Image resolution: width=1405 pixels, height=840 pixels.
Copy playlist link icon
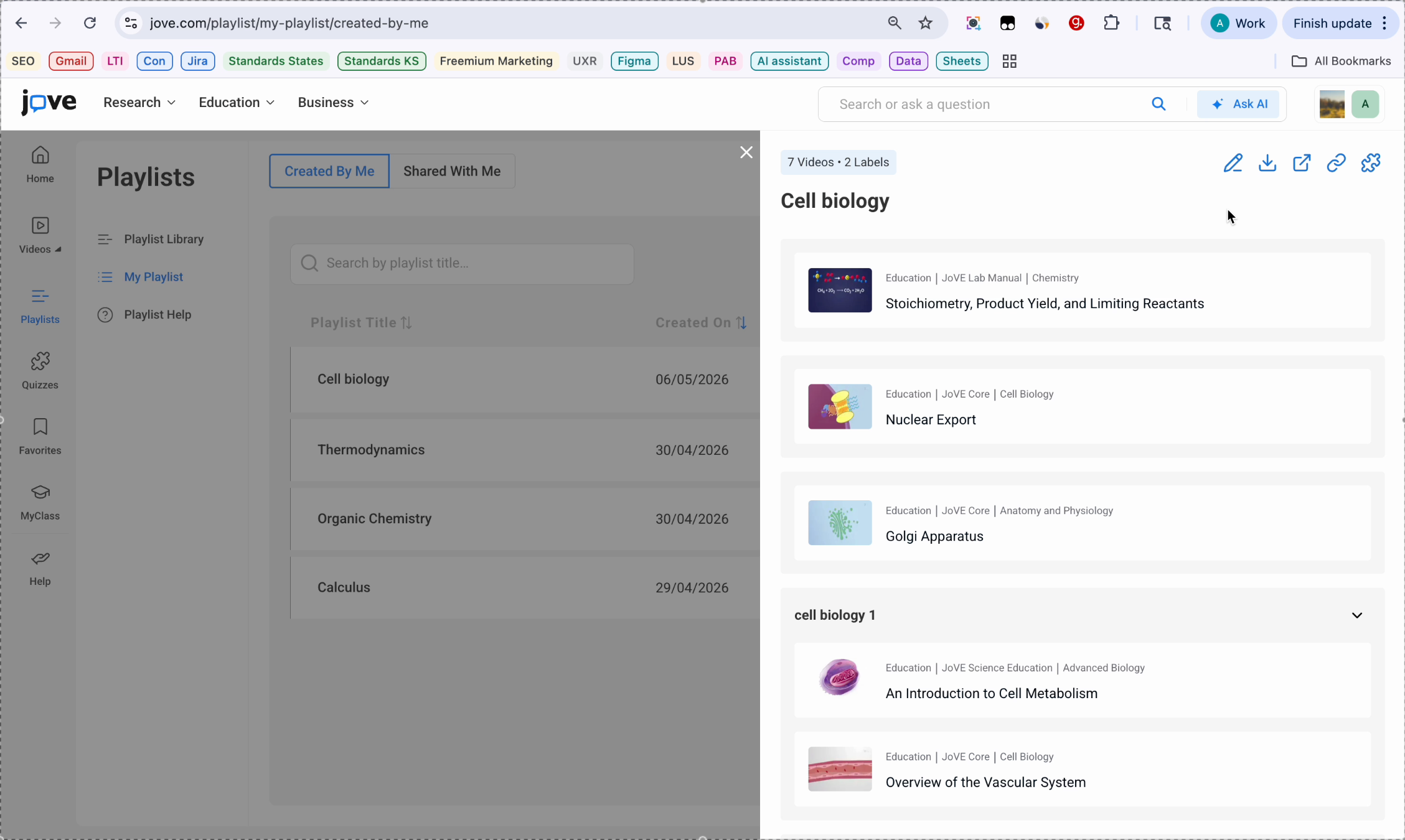(1336, 163)
